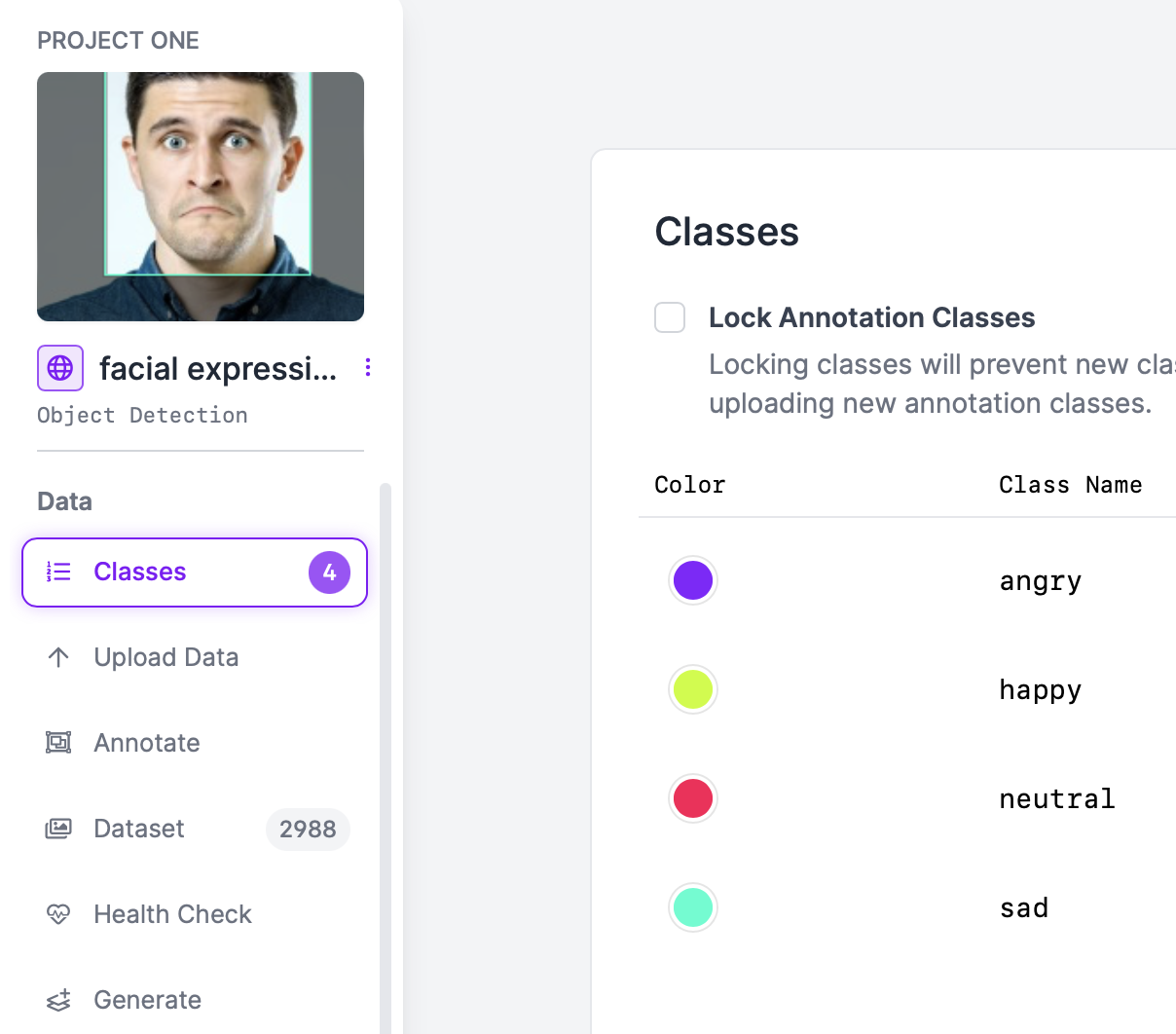The height and width of the screenshot is (1034, 1176).
Task: Expand the project title facial expressi...
Action: click(x=216, y=368)
